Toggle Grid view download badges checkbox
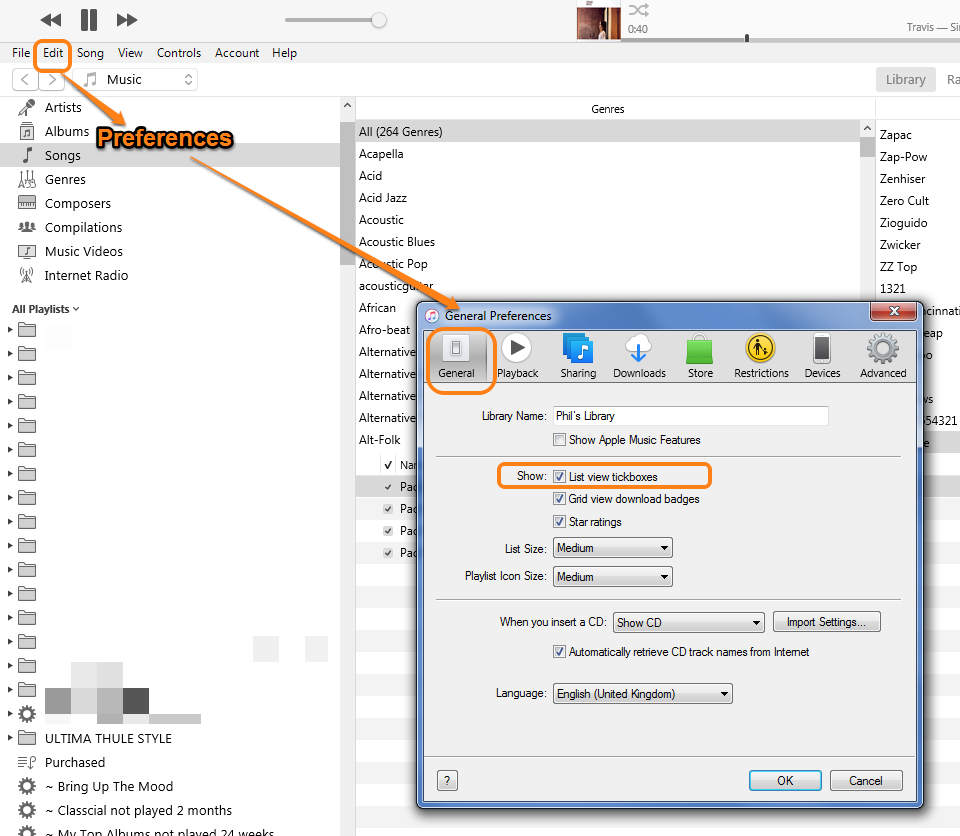This screenshot has height=836, width=960. coord(559,499)
